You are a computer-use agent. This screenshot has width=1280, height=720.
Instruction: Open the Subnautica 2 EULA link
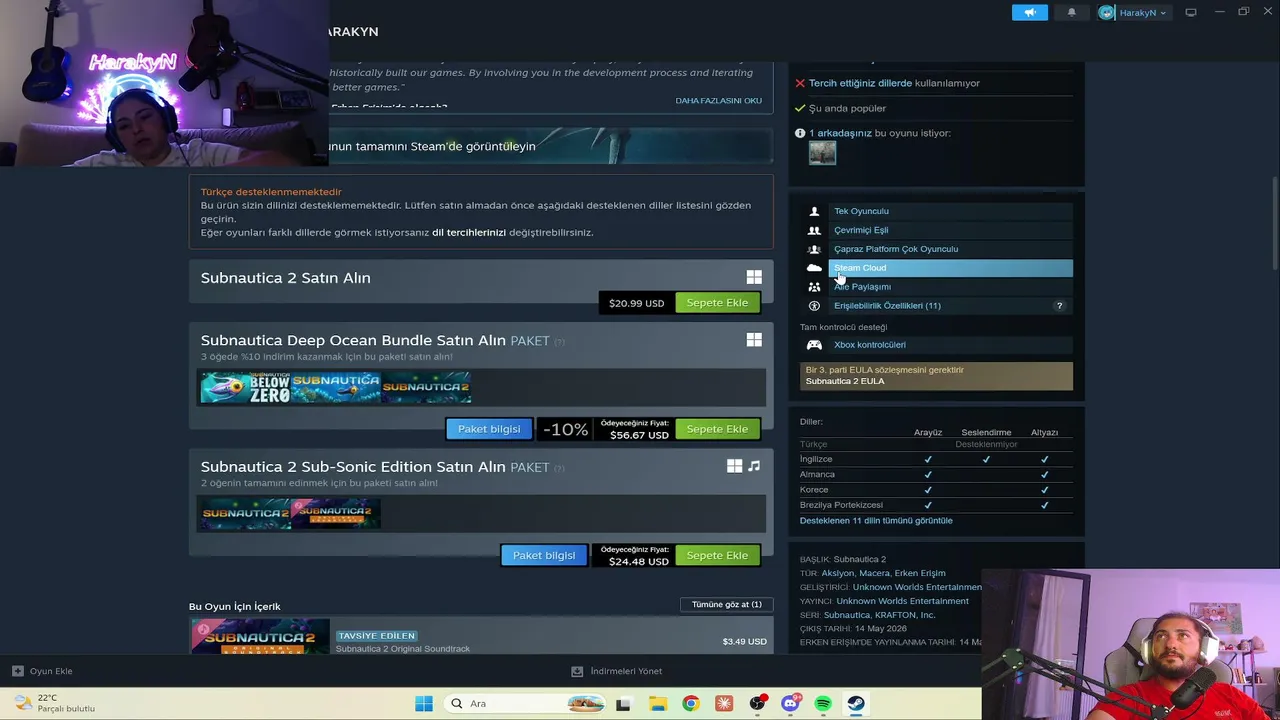tap(845, 381)
